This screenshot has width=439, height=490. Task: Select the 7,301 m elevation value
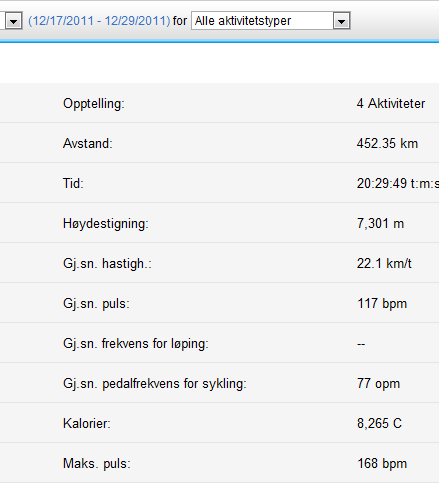(x=380, y=224)
